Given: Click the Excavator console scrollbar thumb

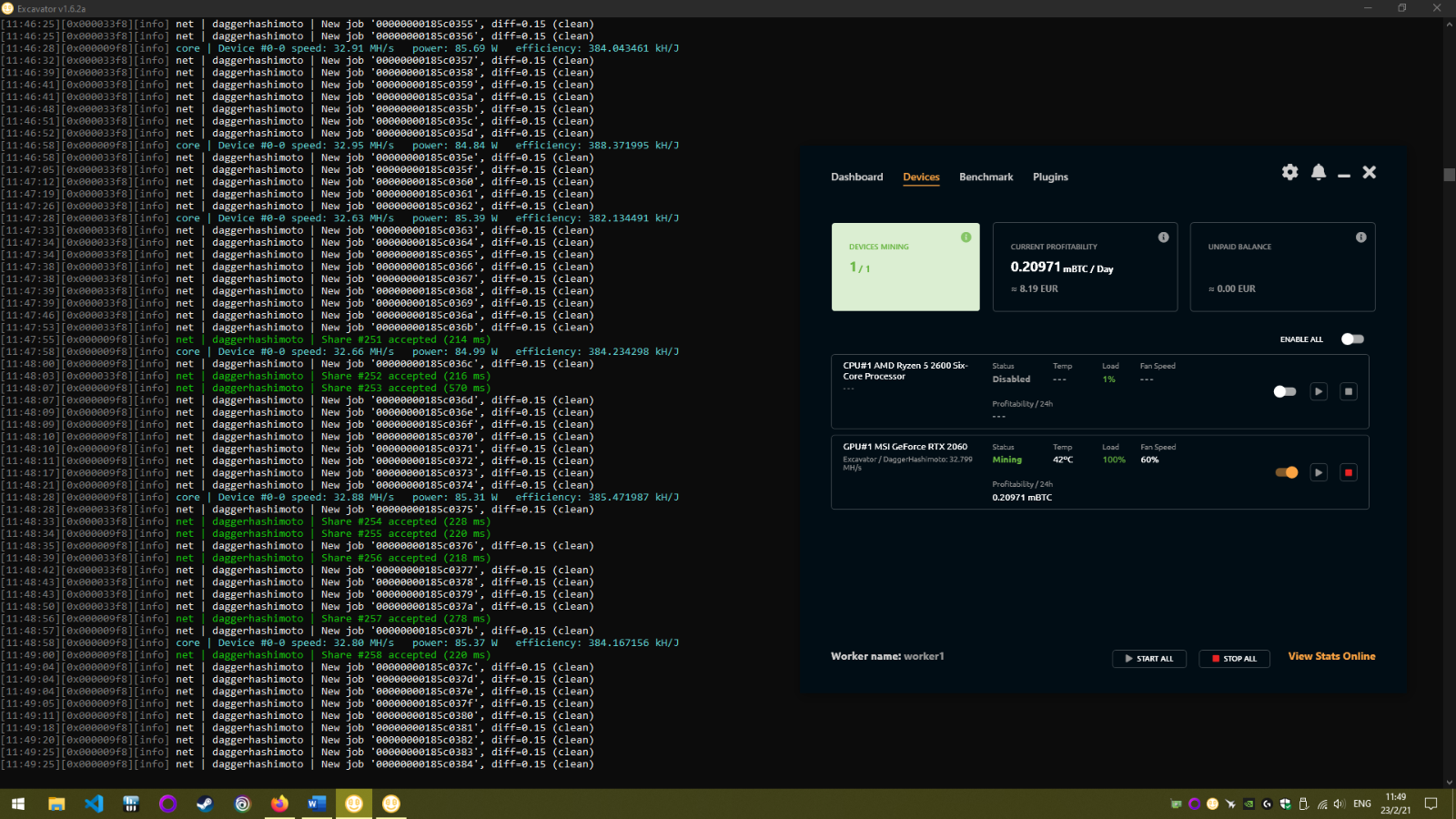Looking at the screenshot, I should 1449,175.
